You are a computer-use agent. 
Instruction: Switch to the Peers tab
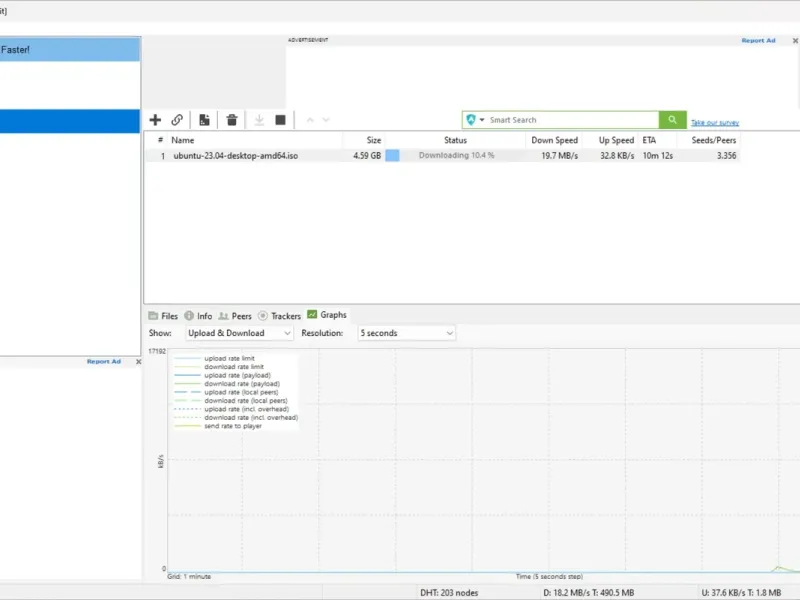[x=235, y=316]
